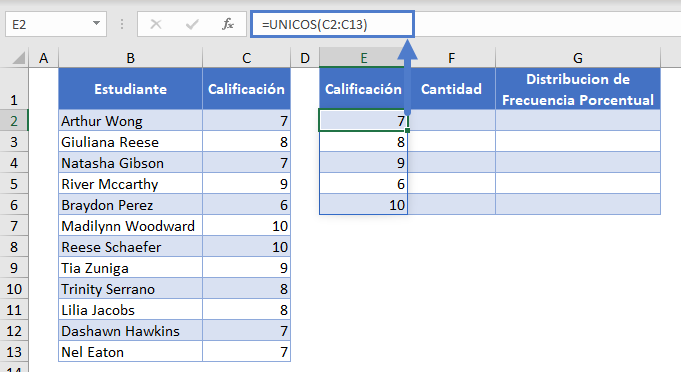Select the cell Dashawn Hawkins
Screen dimensions: 681x372
tap(130, 331)
